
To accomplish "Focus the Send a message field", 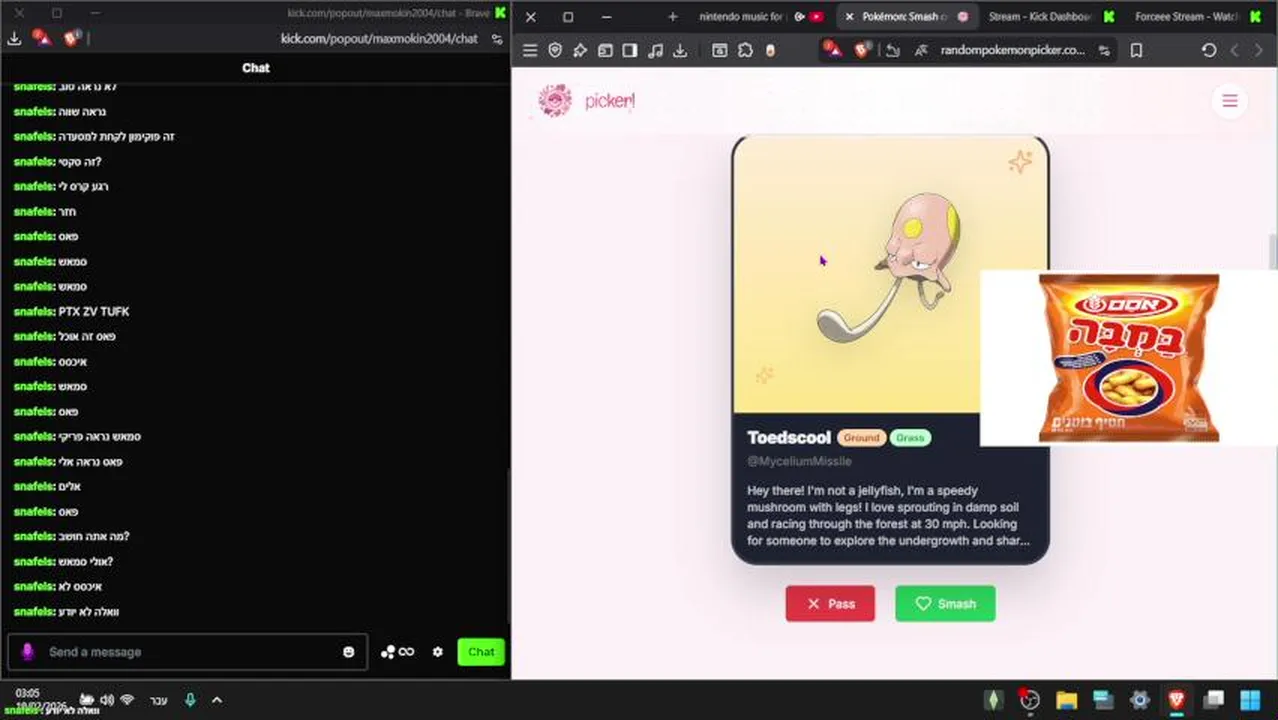I will [188, 652].
